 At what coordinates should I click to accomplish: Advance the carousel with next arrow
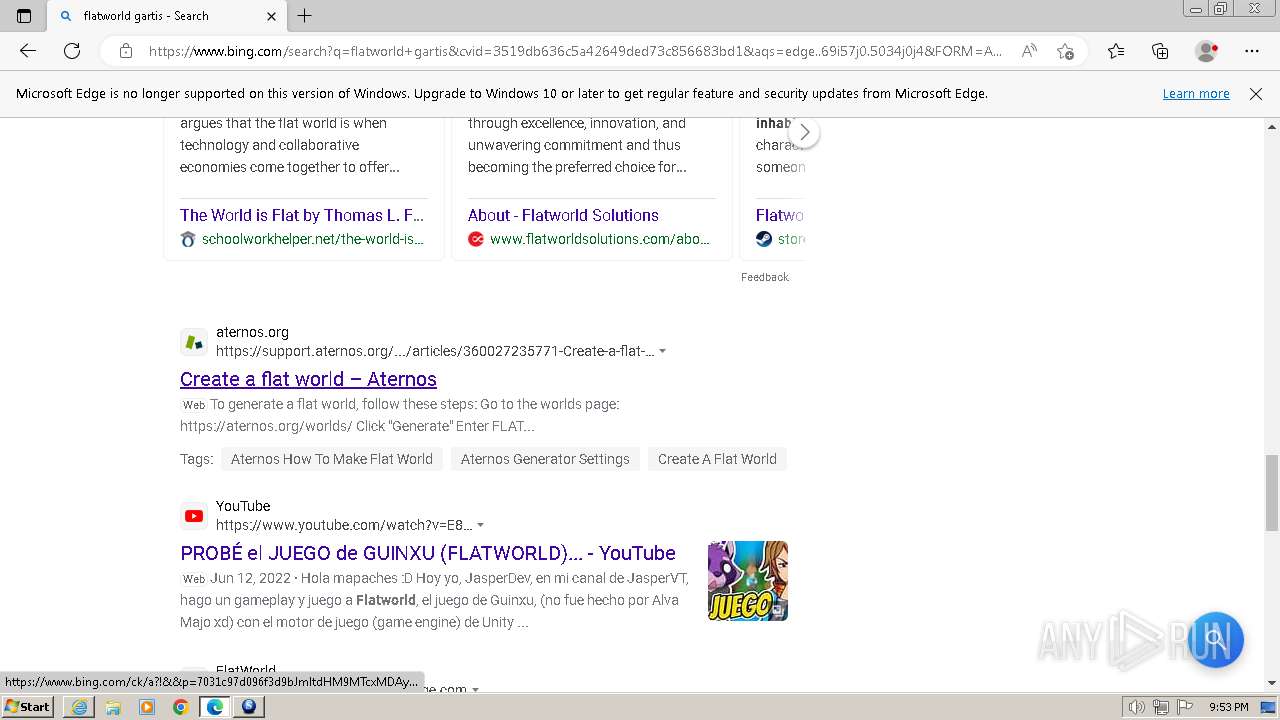pyautogui.click(x=804, y=132)
